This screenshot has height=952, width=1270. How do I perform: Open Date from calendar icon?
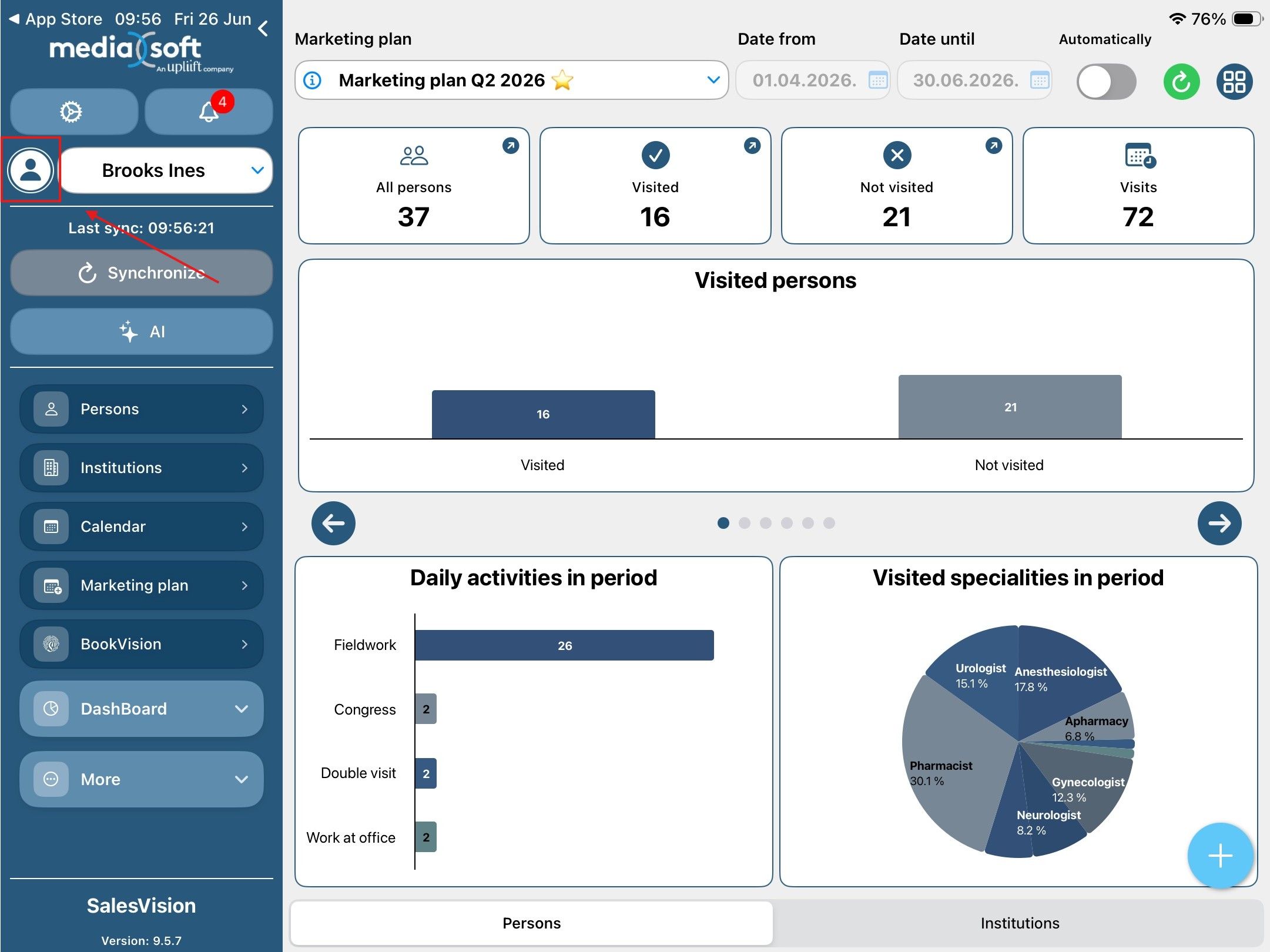point(878,80)
